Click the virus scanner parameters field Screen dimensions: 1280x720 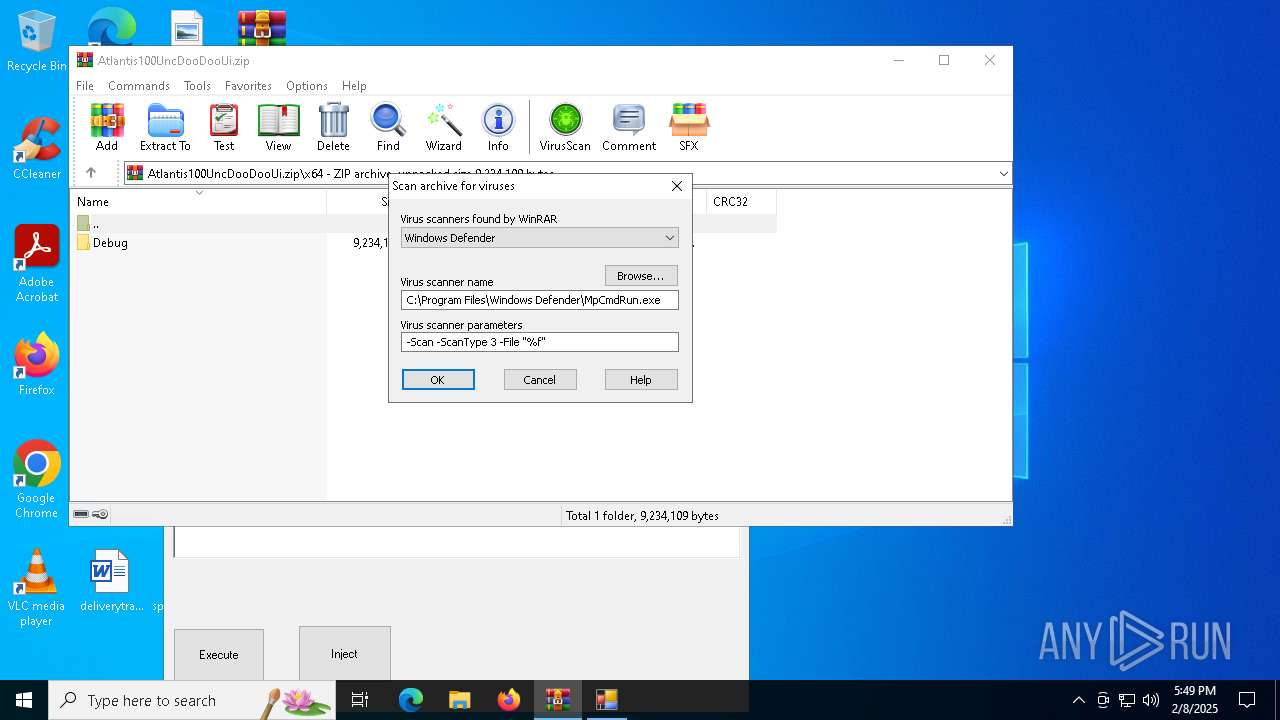[540, 342]
